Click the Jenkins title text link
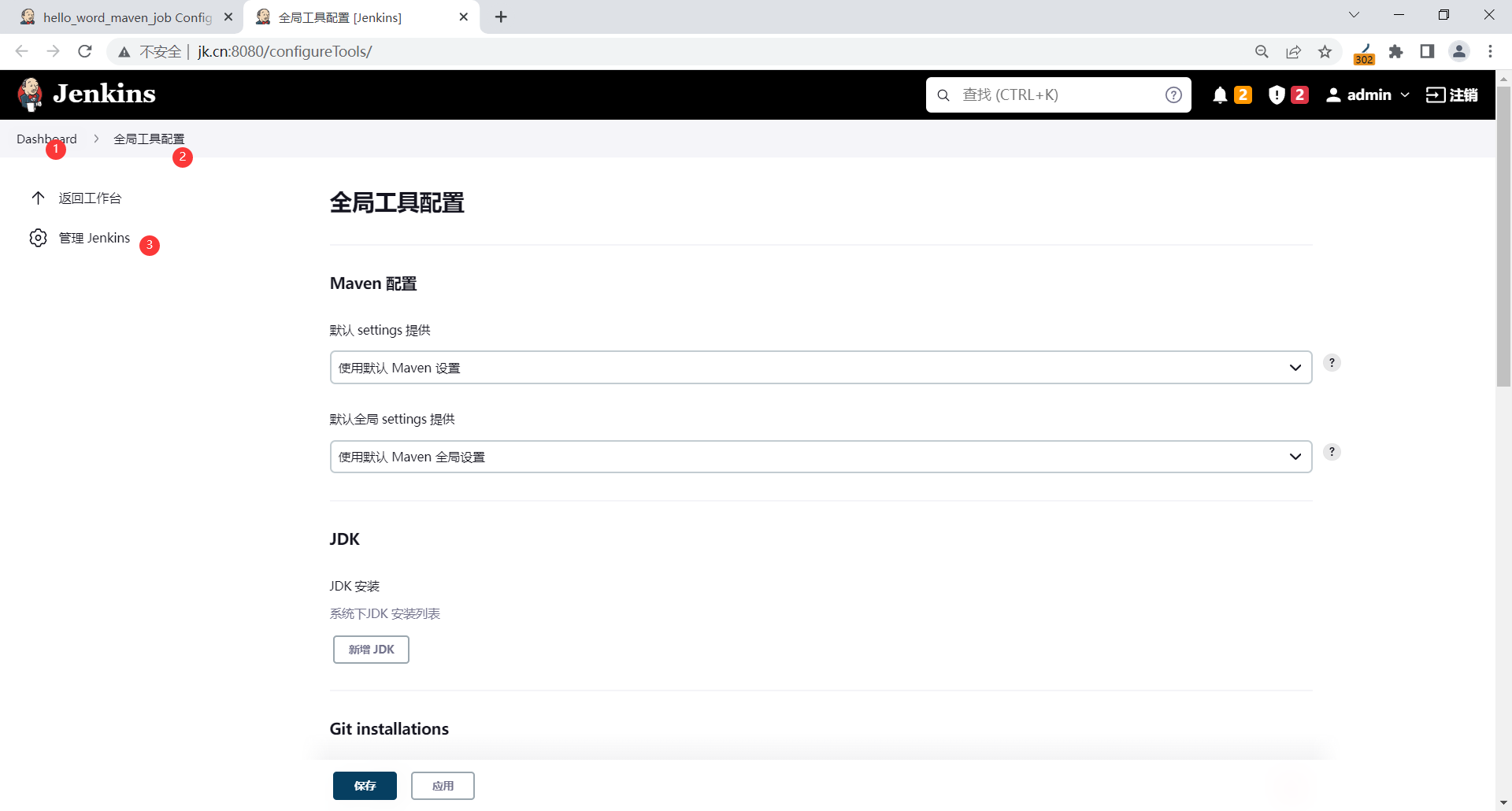This screenshot has width=1512, height=811. point(104,94)
